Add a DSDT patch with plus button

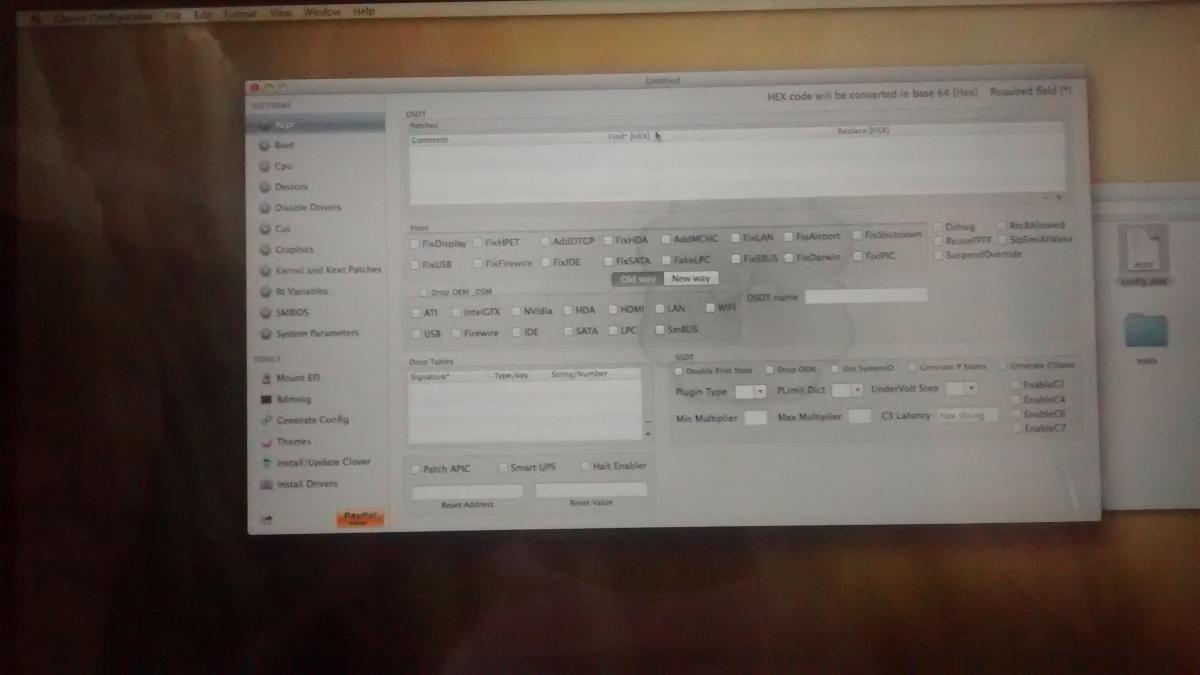1060,198
